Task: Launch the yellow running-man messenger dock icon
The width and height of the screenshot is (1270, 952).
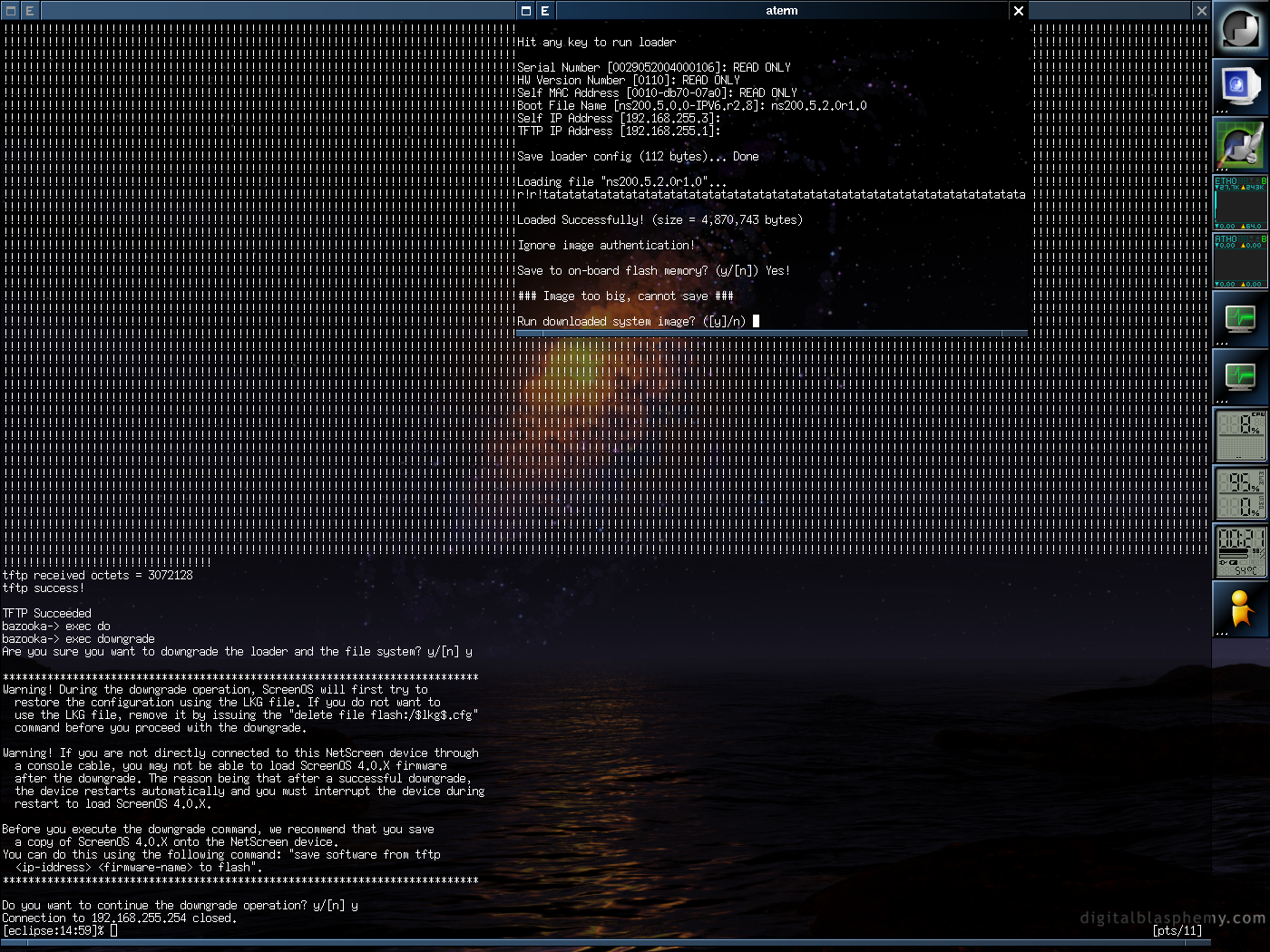Action: 1241,609
